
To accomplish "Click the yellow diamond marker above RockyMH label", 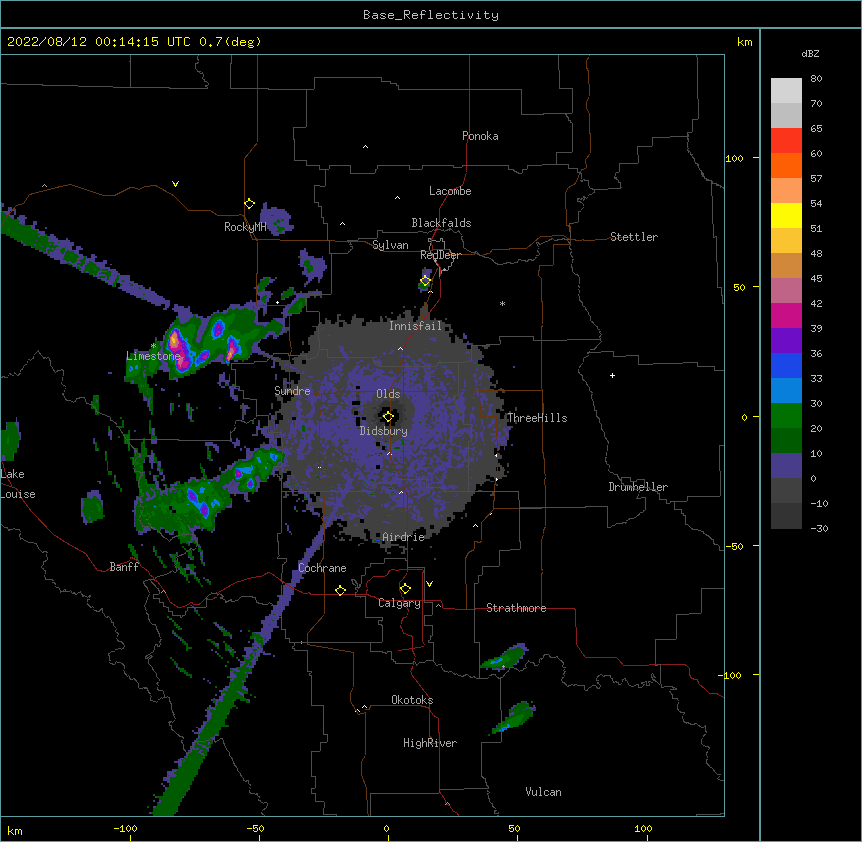I will click(249, 204).
